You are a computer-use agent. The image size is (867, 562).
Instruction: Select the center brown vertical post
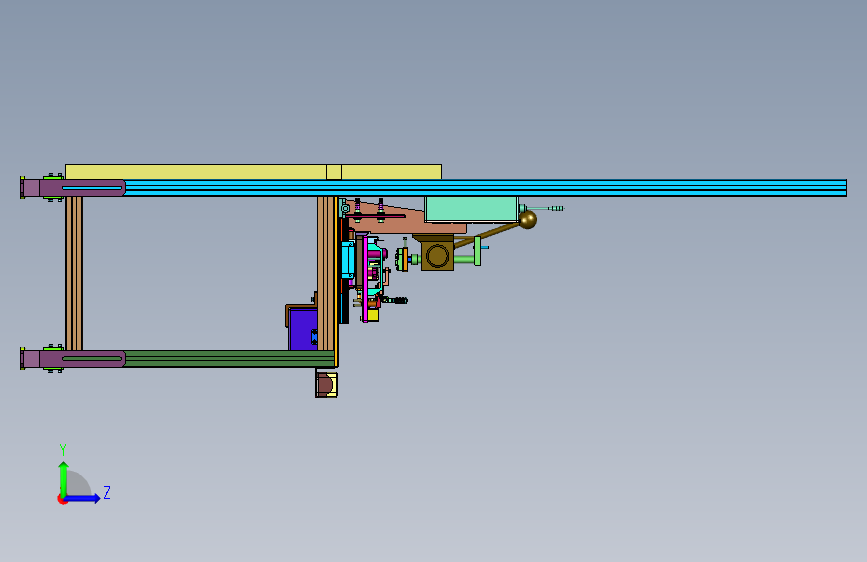(326, 273)
